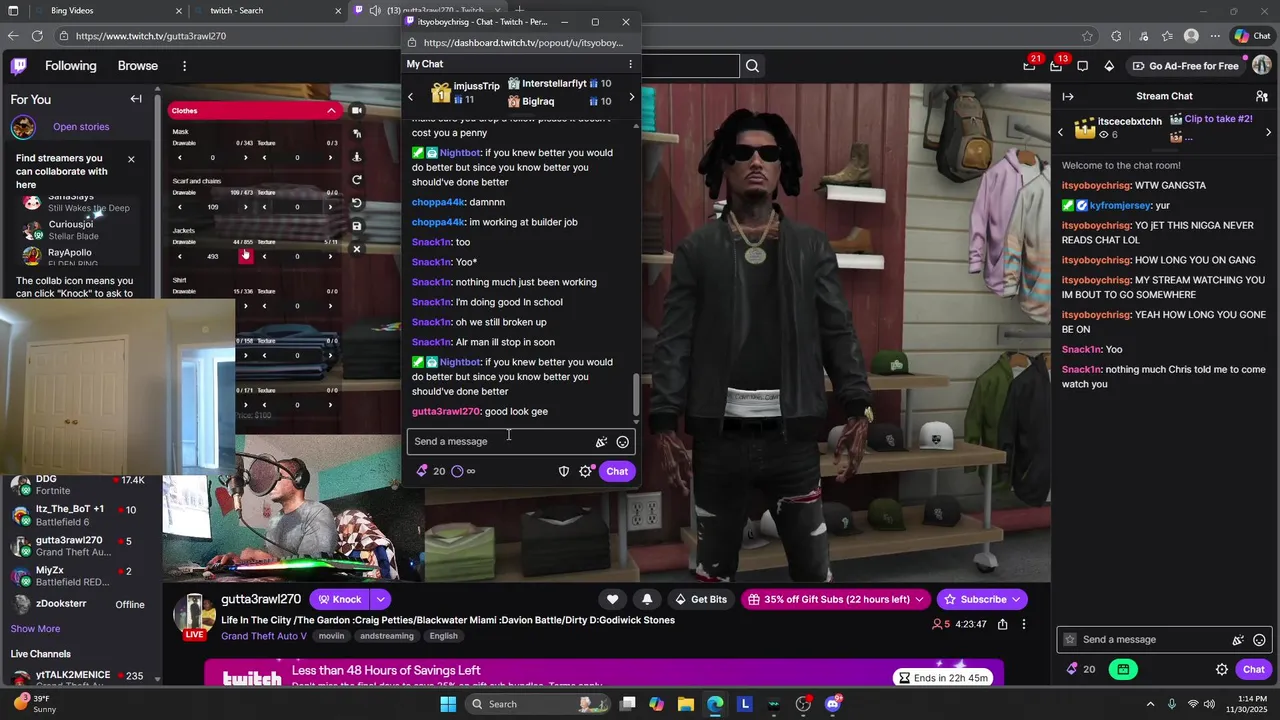Screen dimensions: 1280x720
Task: Open Copilot Chat in browser toolbar
Action: click(x=1252, y=36)
